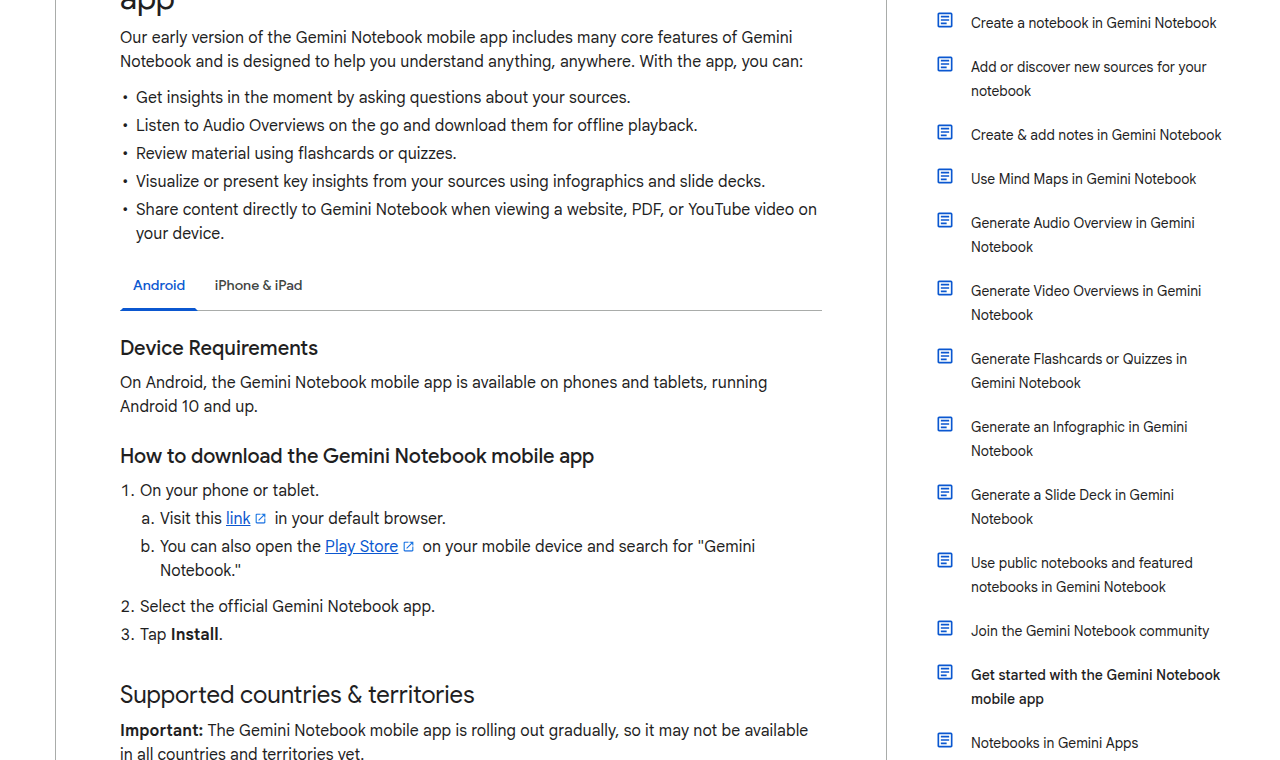Switch to the Android tab
The image size is (1280, 760).
pyautogui.click(x=159, y=286)
